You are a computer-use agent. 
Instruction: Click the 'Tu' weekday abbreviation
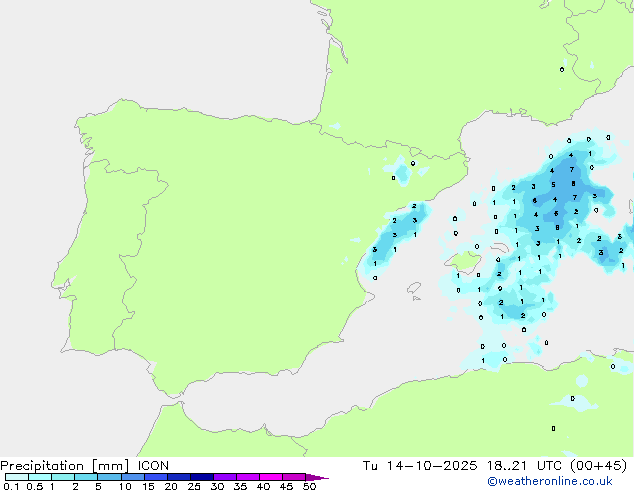click(x=370, y=466)
